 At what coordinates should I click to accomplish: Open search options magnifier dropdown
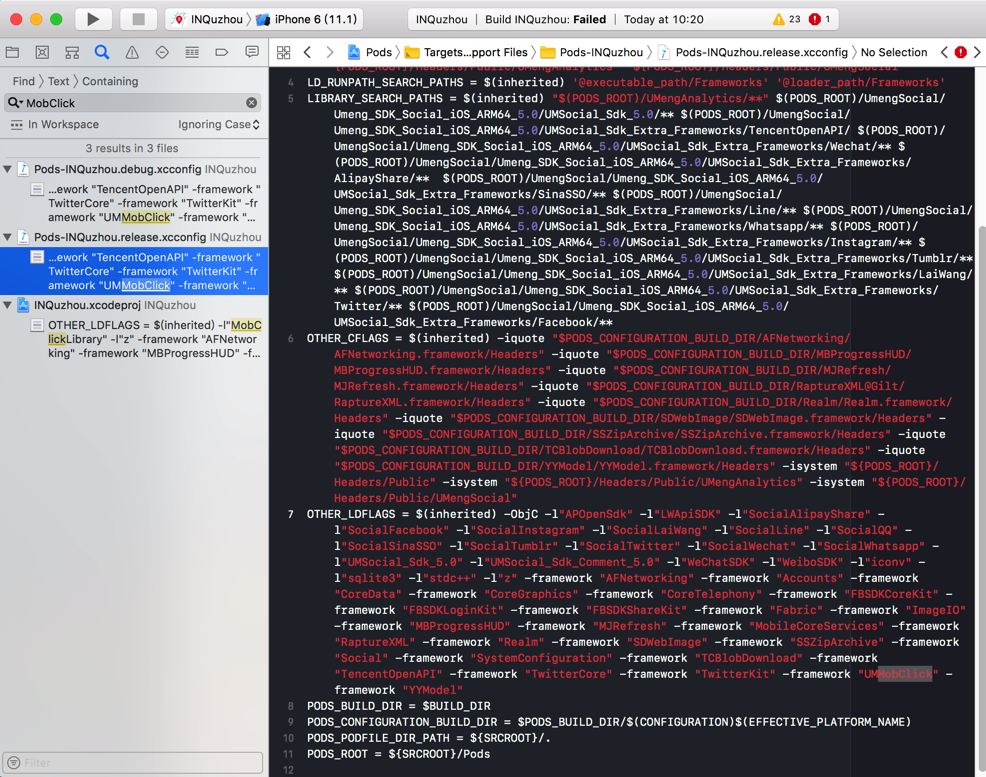tap(15, 102)
